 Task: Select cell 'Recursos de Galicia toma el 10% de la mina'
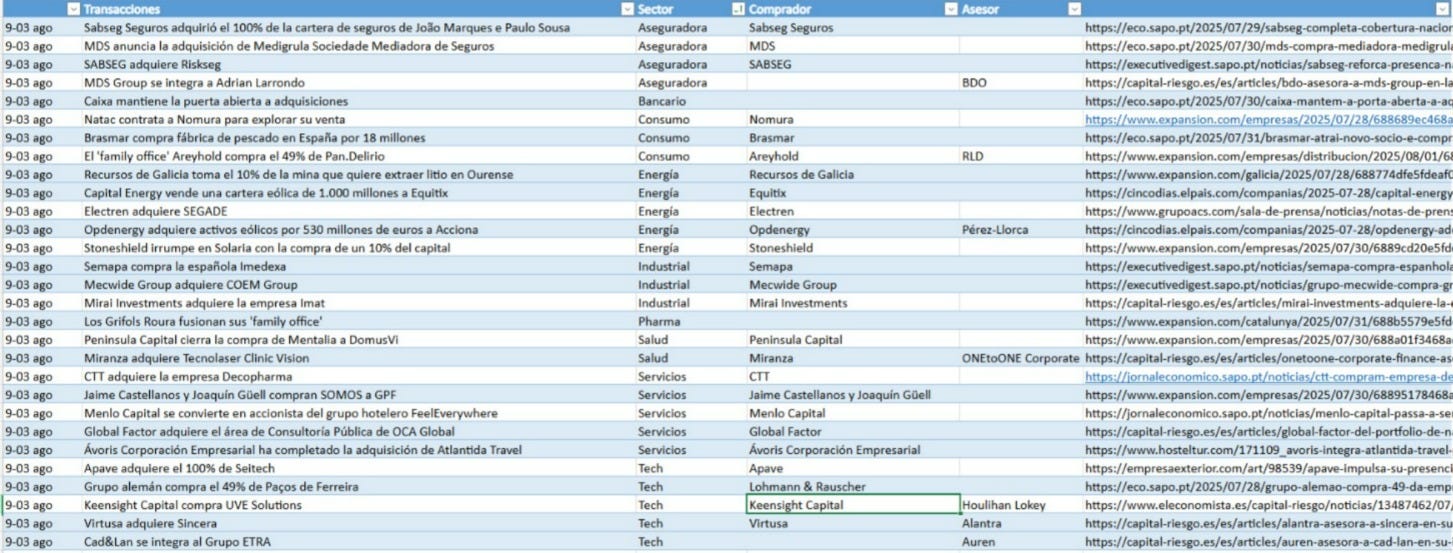click(358, 175)
